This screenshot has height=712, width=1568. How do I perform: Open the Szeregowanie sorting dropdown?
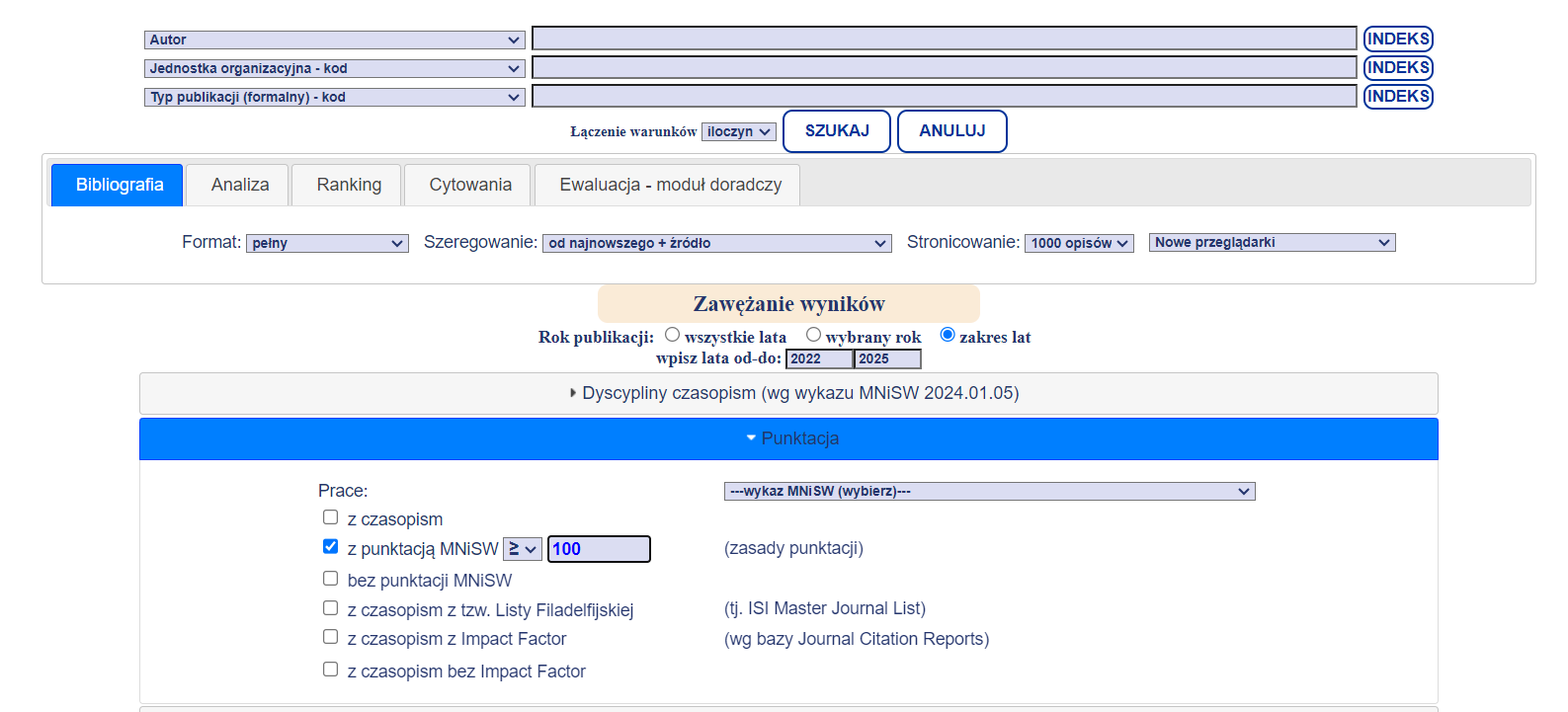[x=716, y=244]
